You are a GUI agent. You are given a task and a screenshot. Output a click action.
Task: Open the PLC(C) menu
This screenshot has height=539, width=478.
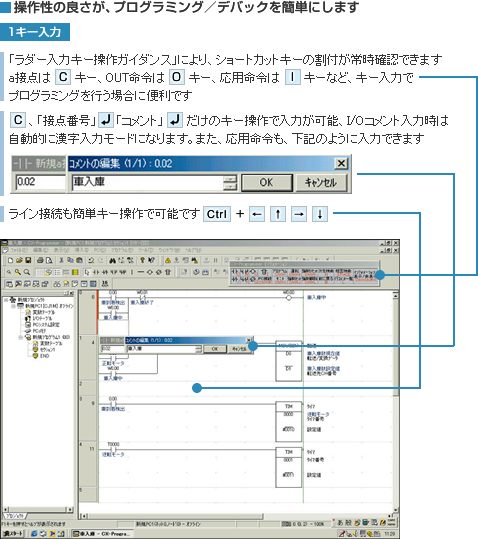pos(100,250)
